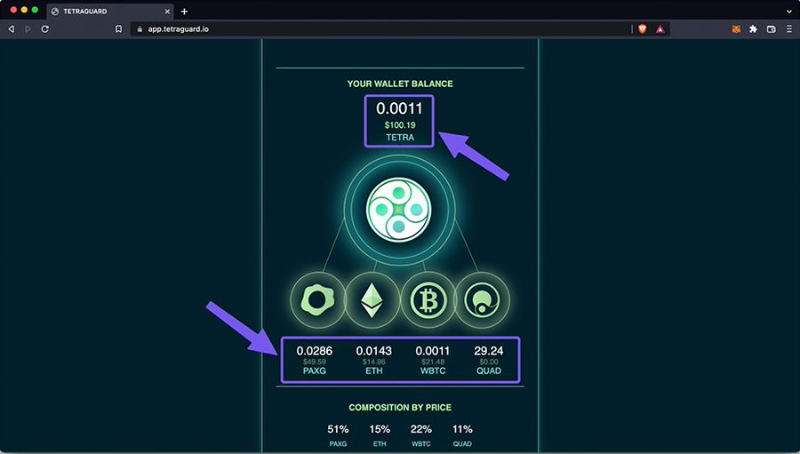Click the 0.0011 WBTC amount
This screenshot has width=800, height=454.
[433, 351]
